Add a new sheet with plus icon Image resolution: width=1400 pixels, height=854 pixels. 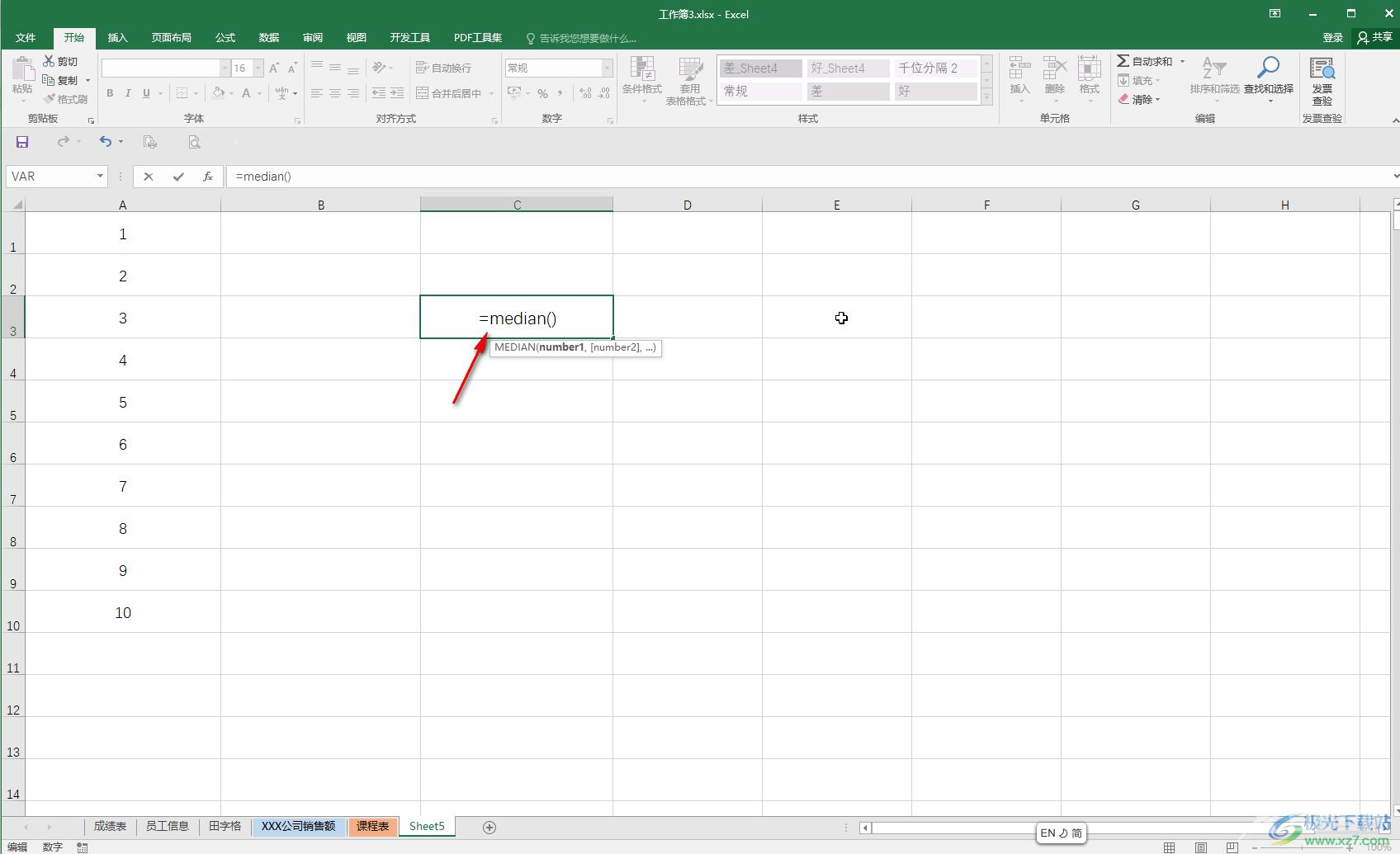(x=490, y=827)
